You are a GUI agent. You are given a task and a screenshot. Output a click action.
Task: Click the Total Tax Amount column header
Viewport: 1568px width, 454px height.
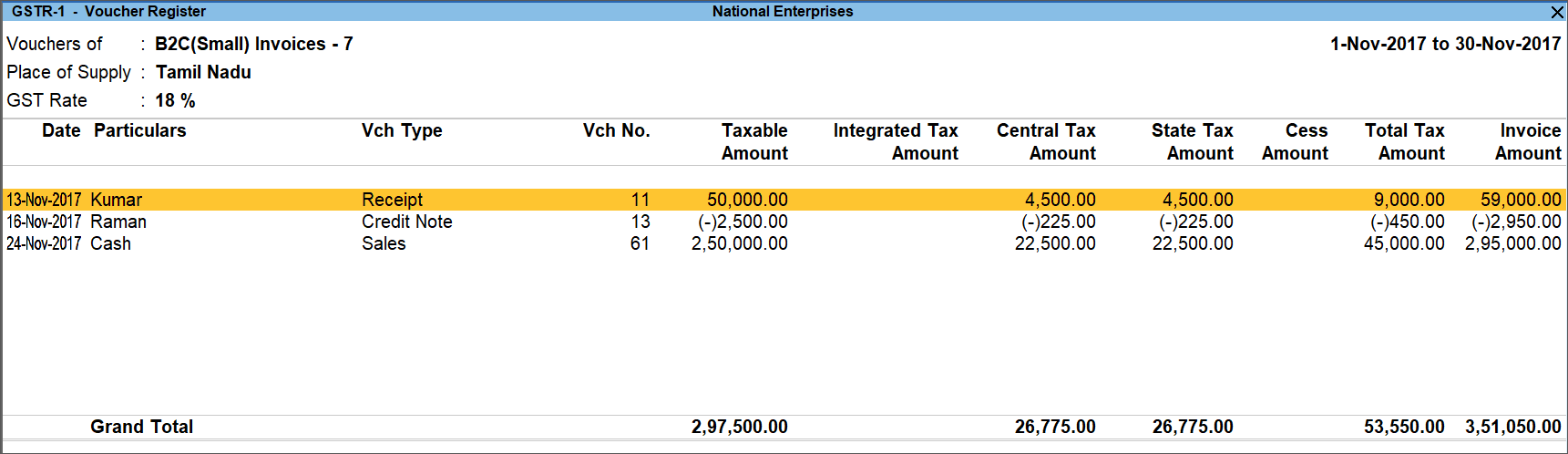(x=1405, y=142)
